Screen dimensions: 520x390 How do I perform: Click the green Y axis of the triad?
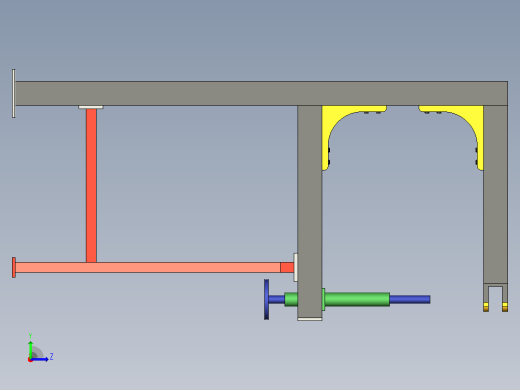pos(31,348)
